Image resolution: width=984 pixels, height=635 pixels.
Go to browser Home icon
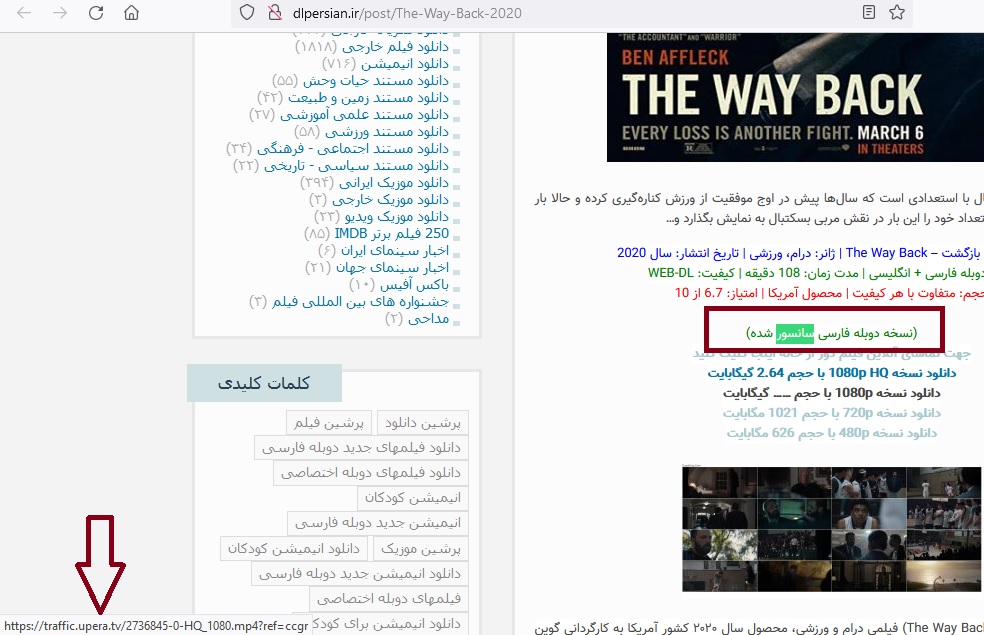[x=131, y=13]
